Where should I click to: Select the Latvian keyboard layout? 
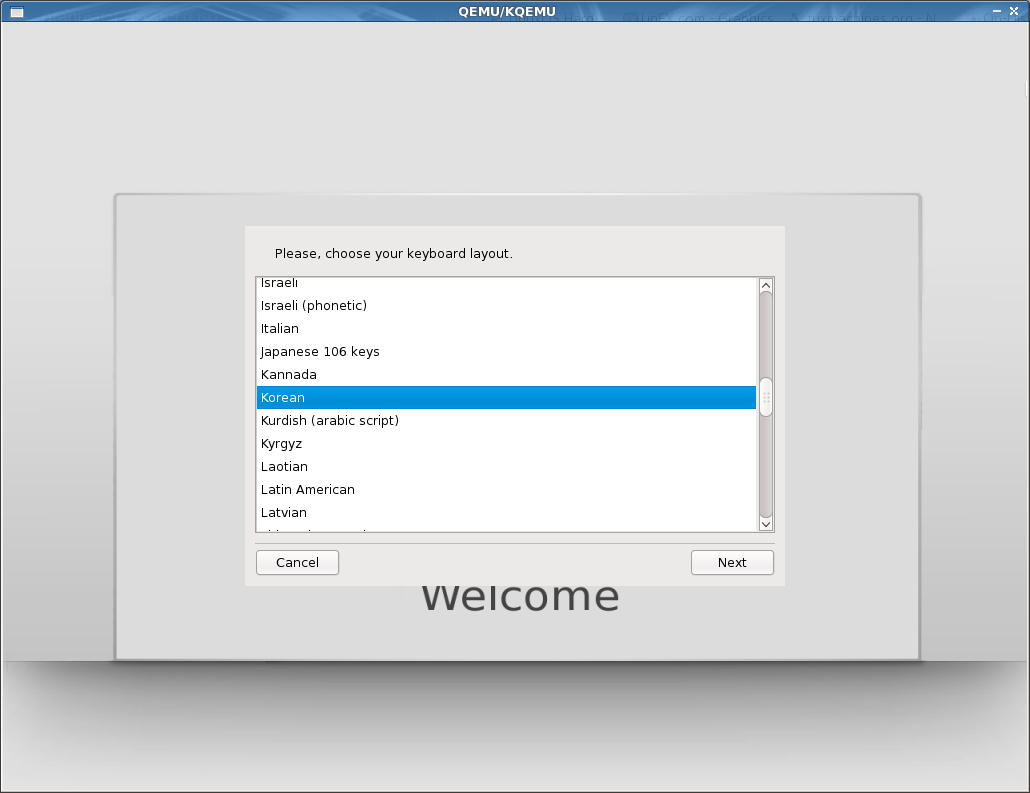tap(506, 512)
